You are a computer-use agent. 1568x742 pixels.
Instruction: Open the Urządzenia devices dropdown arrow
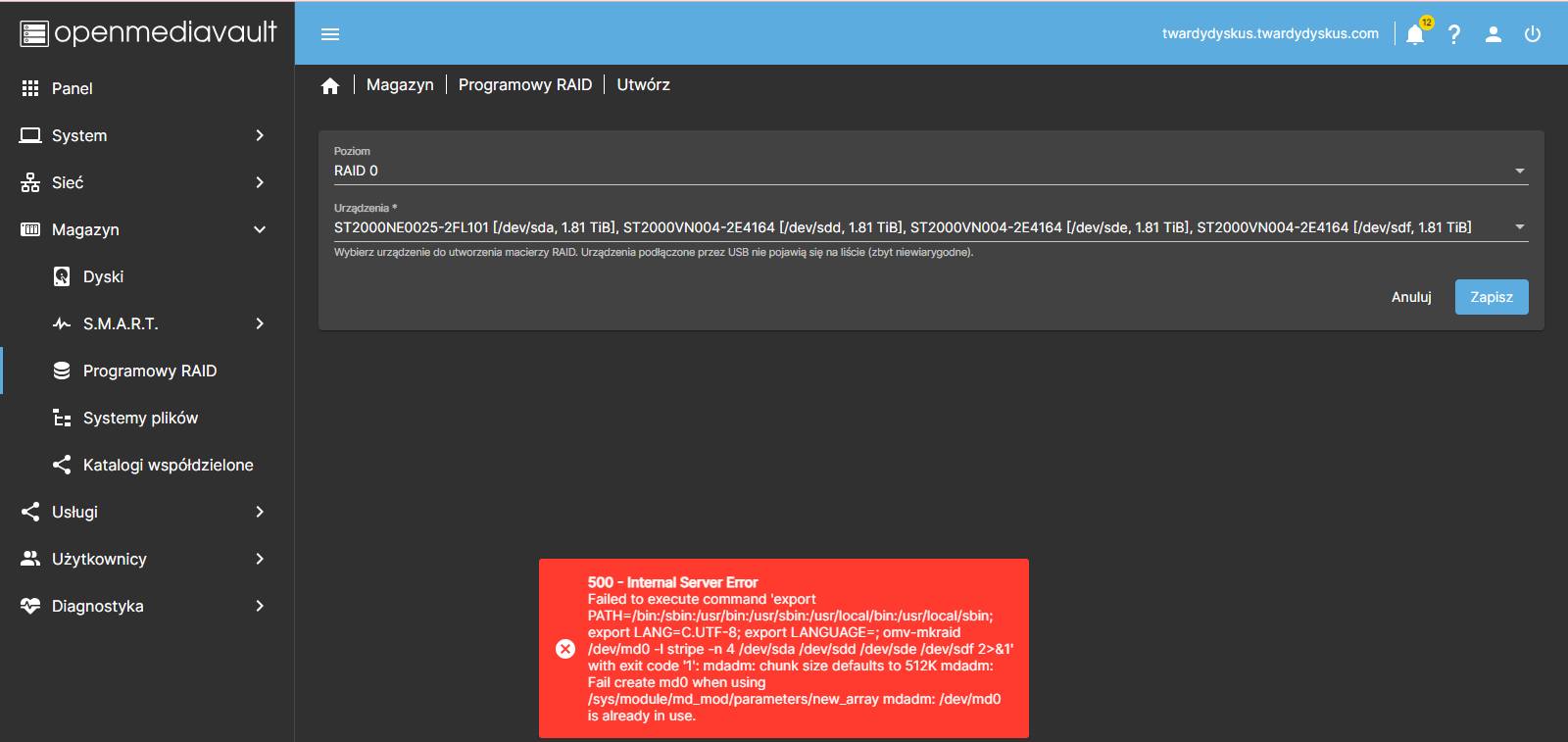pyautogui.click(x=1520, y=226)
